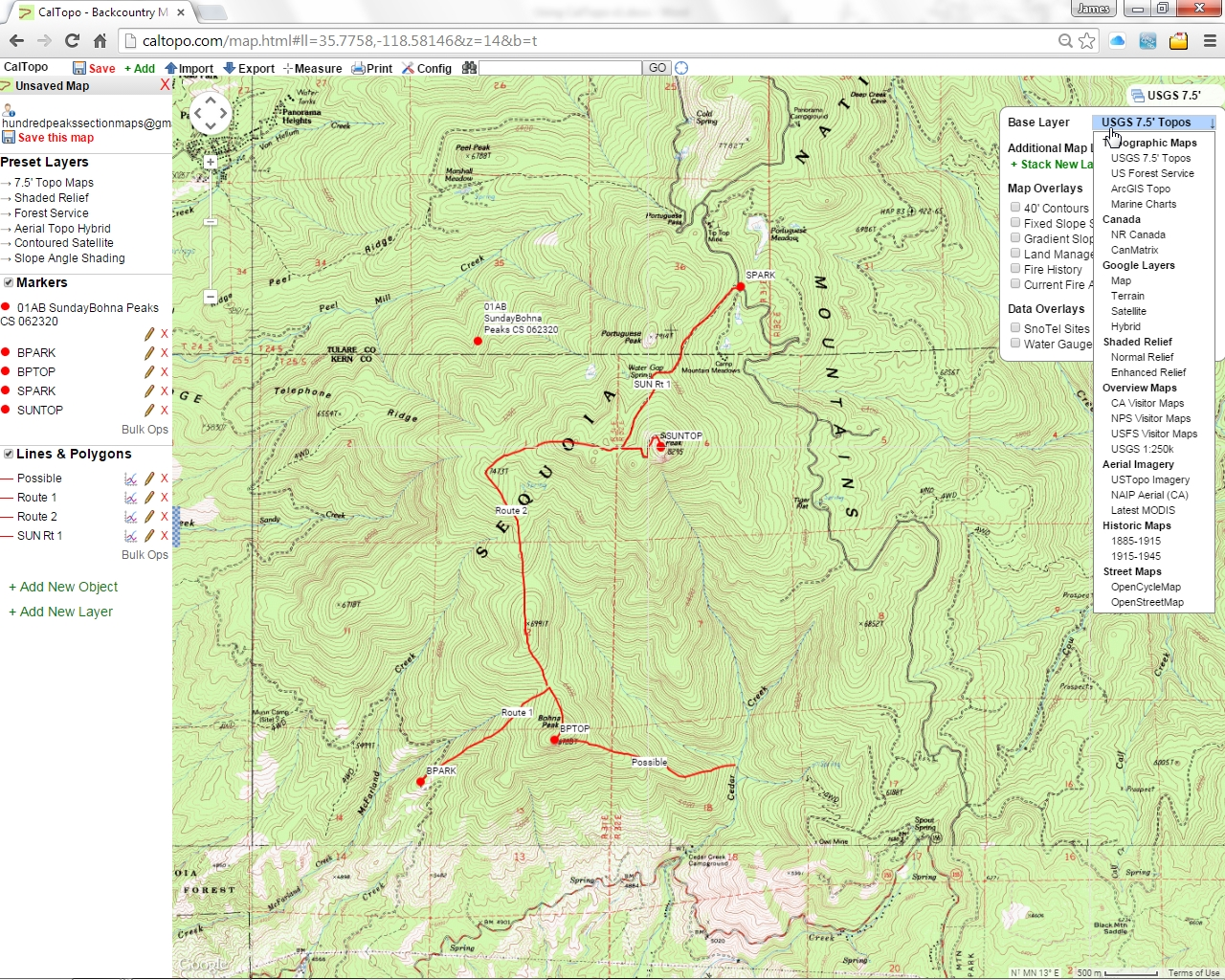Open Config via the tools icon
Viewport: 1225px width, 980px height.
pos(409,68)
